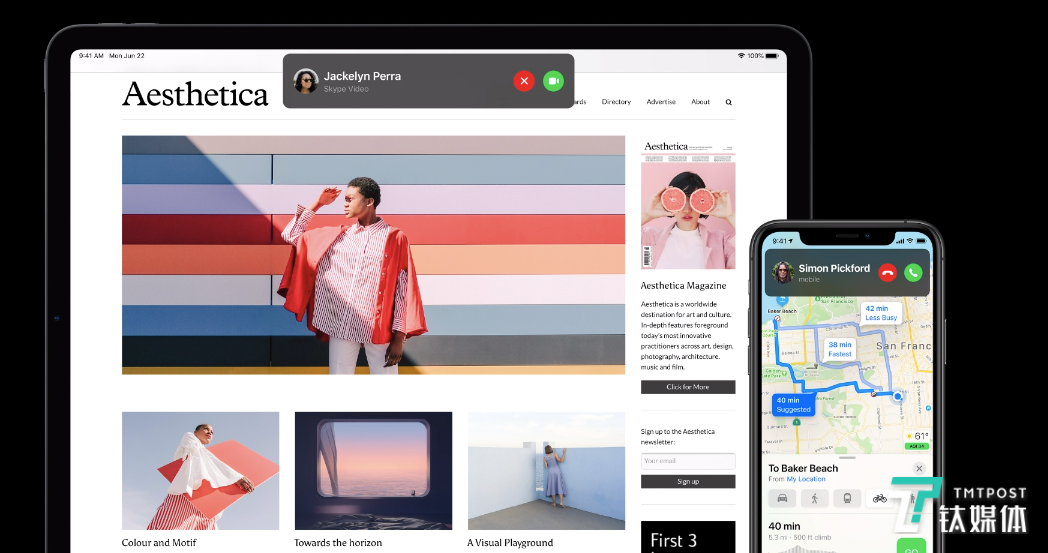Select the walking transport mode icon
Screen dimensions: 1048x553
point(815,498)
